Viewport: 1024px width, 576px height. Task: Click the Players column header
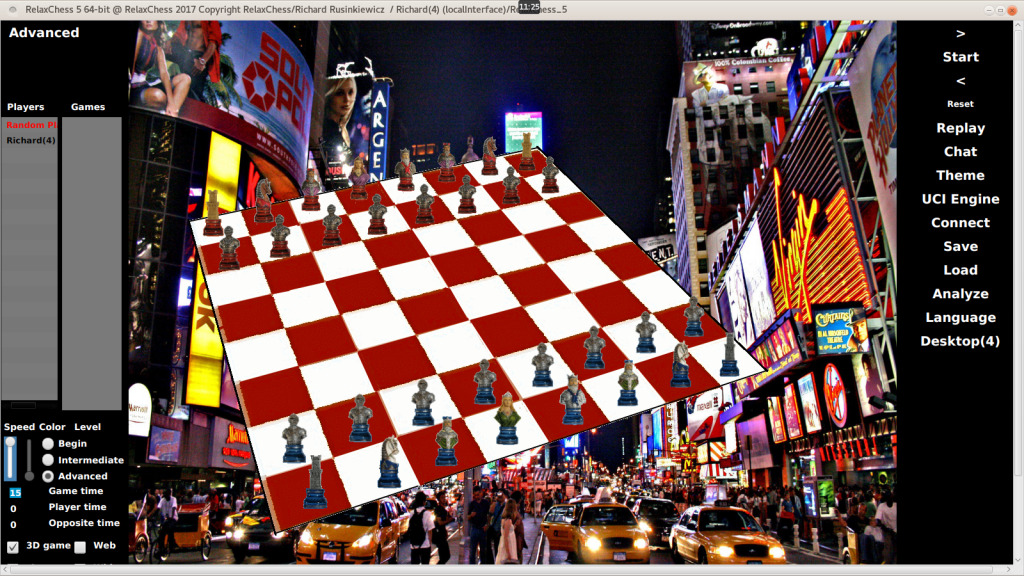coord(25,107)
